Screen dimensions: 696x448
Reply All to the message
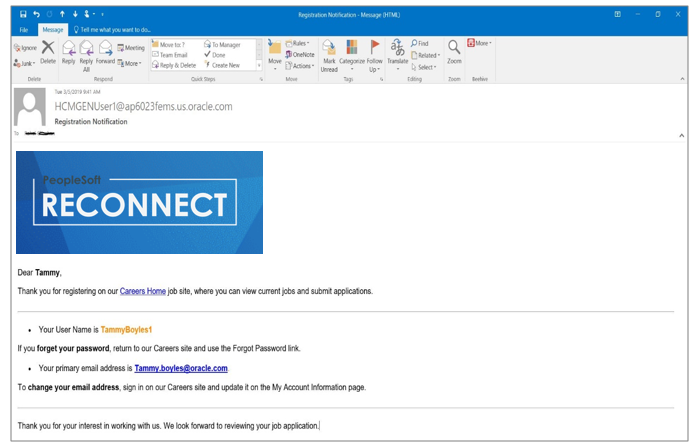[x=86, y=56]
